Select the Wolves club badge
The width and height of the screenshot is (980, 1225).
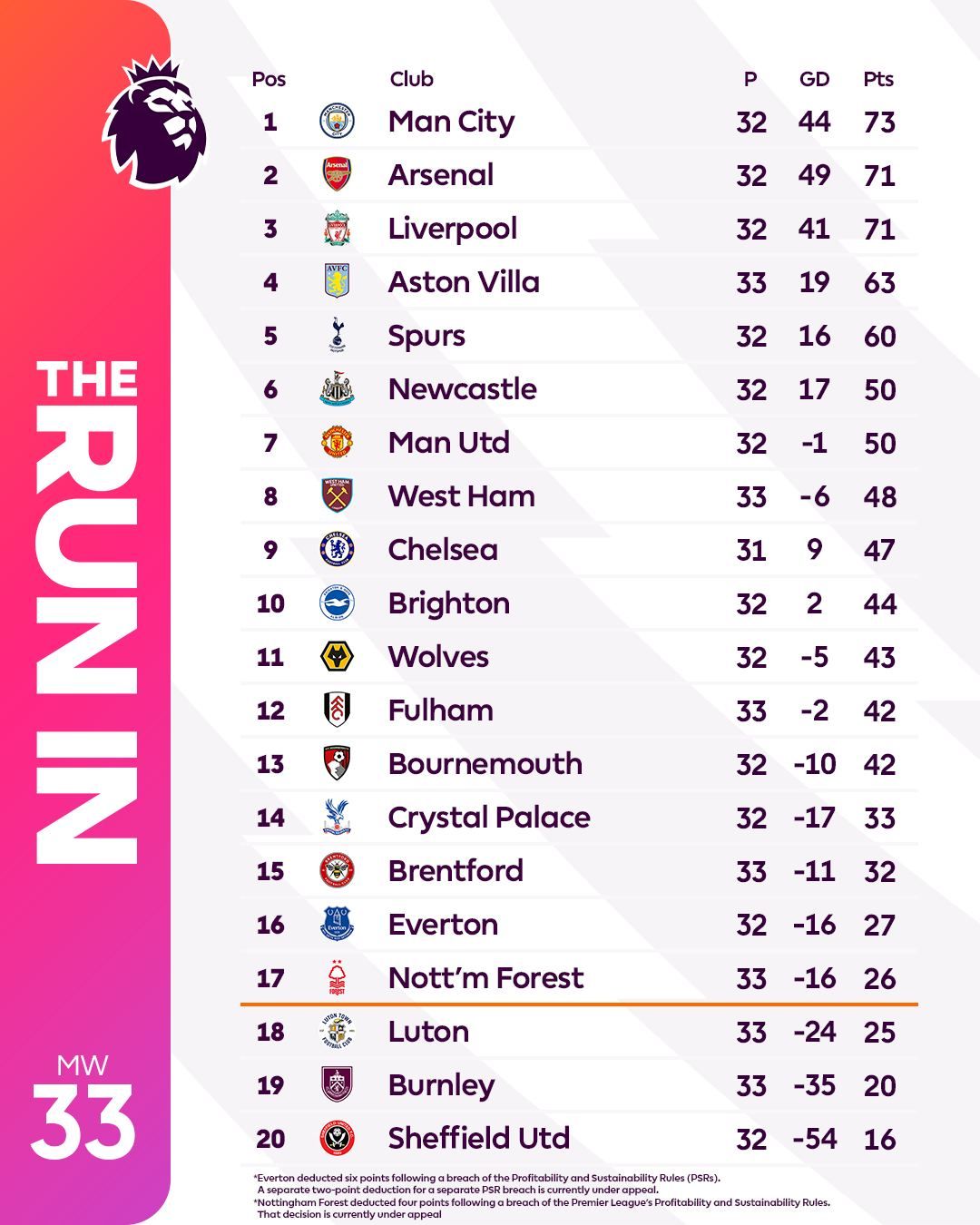(337, 657)
